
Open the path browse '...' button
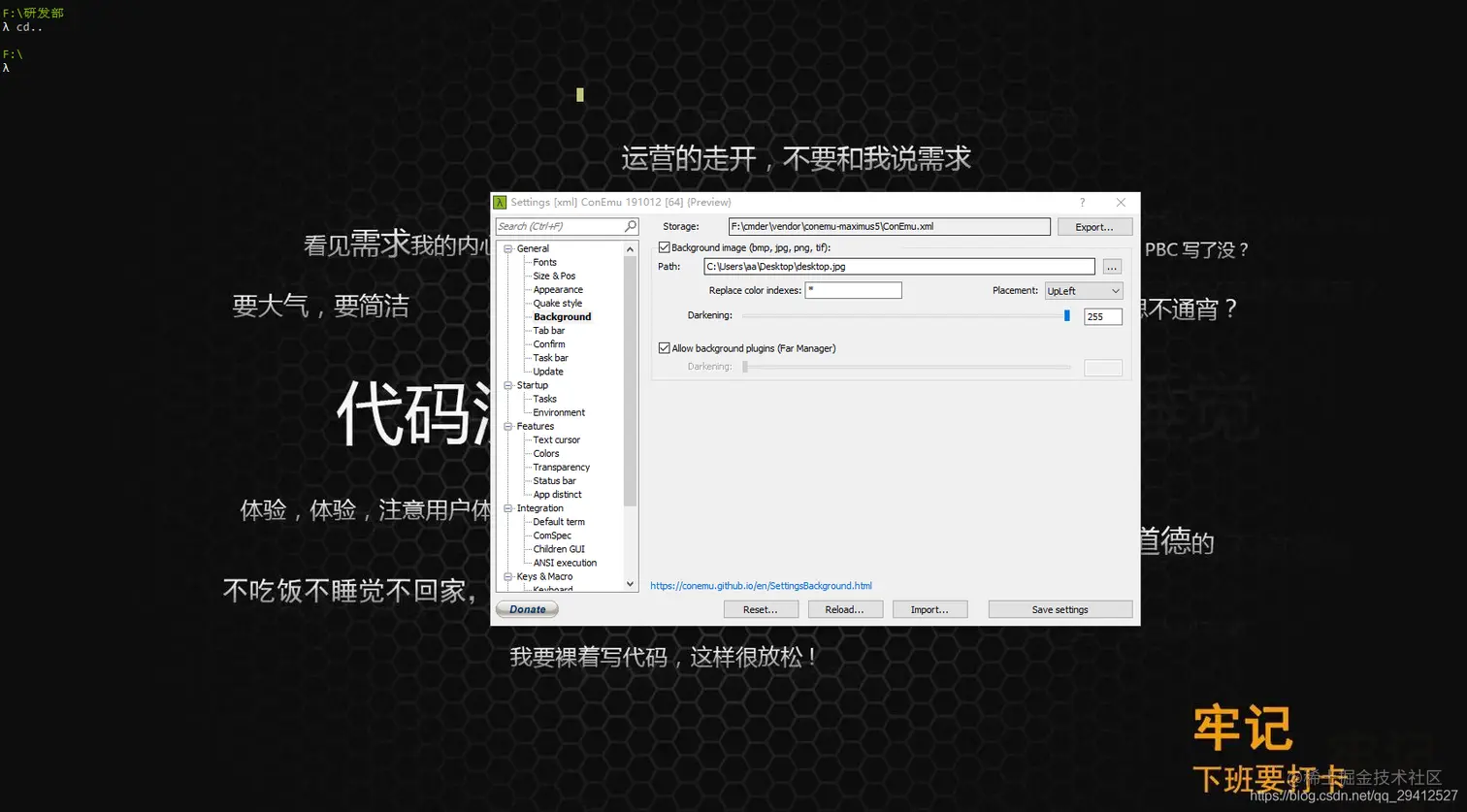point(1112,267)
